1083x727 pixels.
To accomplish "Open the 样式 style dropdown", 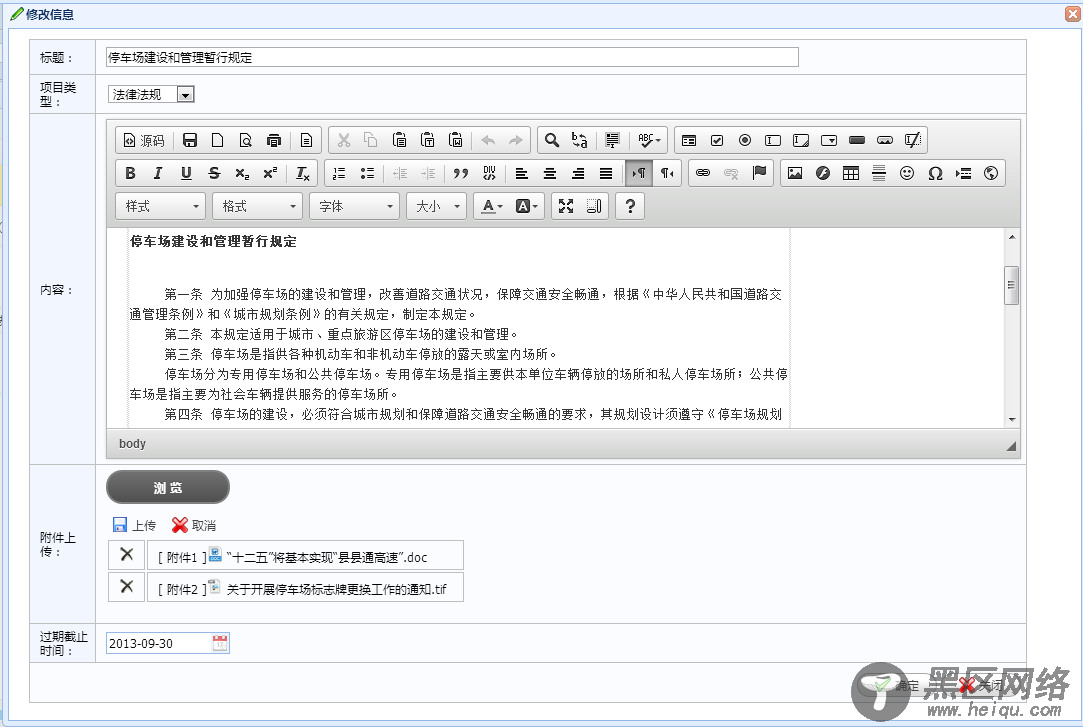I will [161, 206].
